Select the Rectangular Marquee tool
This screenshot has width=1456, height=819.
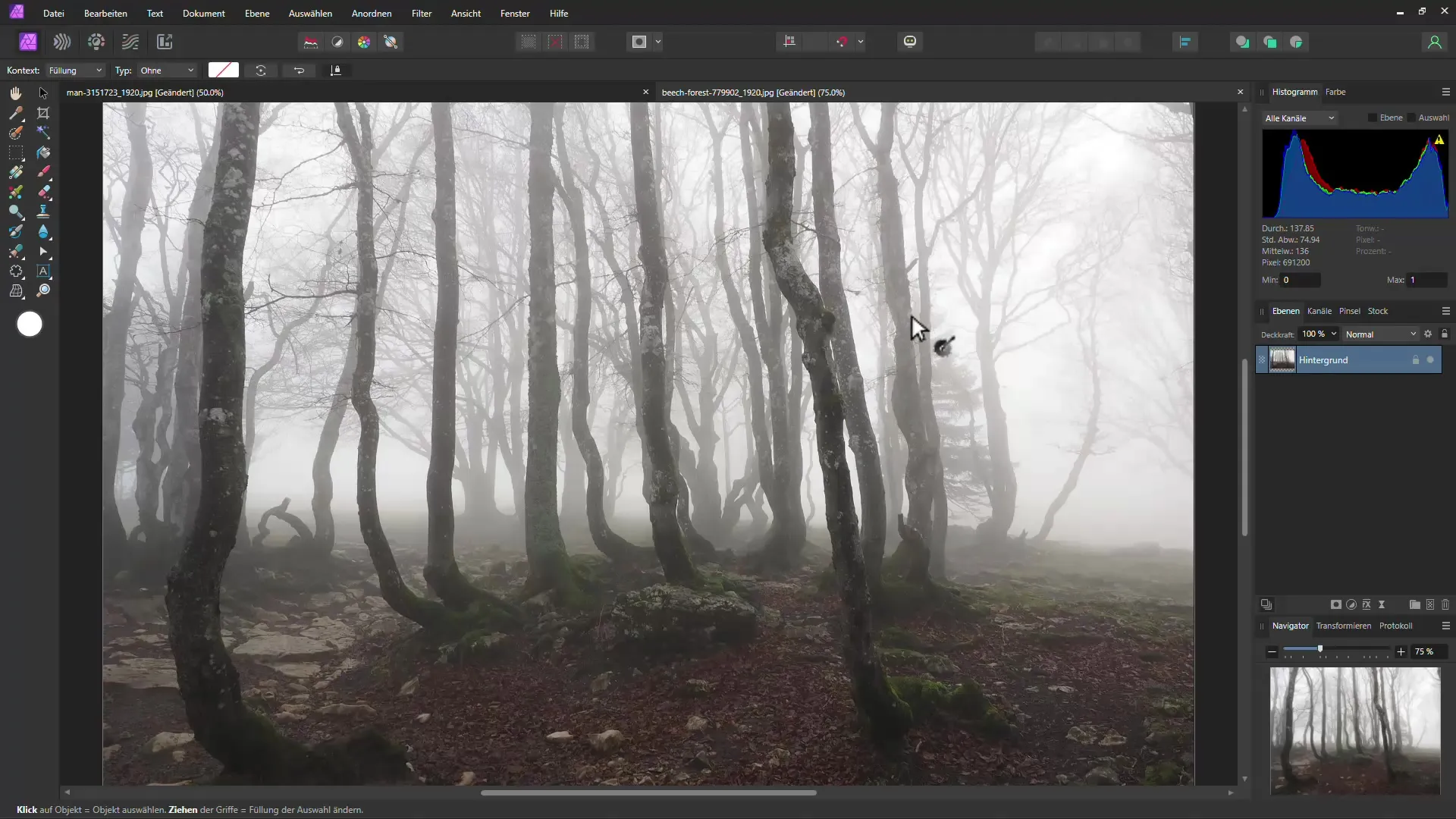16,152
